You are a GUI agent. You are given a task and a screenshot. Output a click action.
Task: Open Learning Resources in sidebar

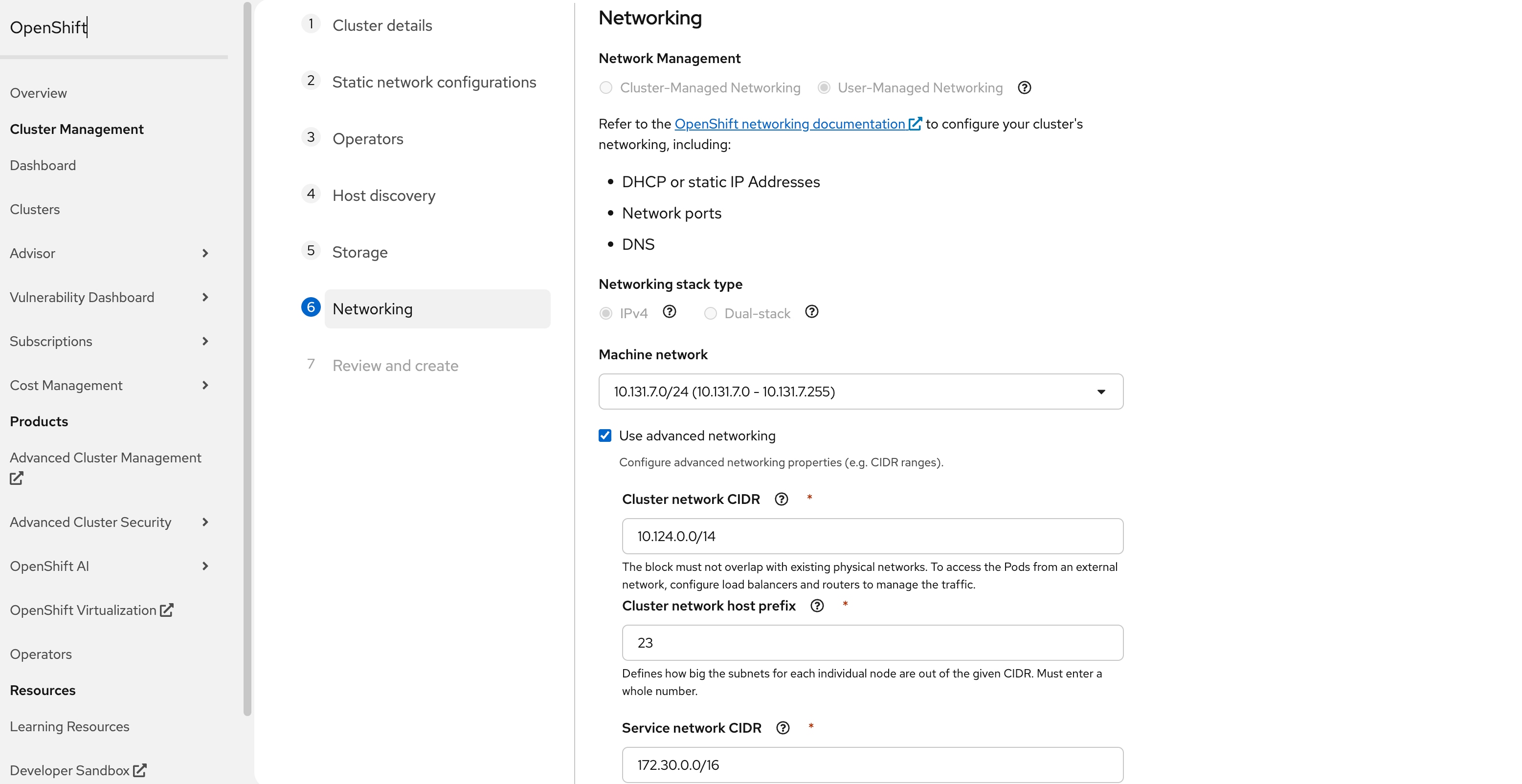pos(70,727)
